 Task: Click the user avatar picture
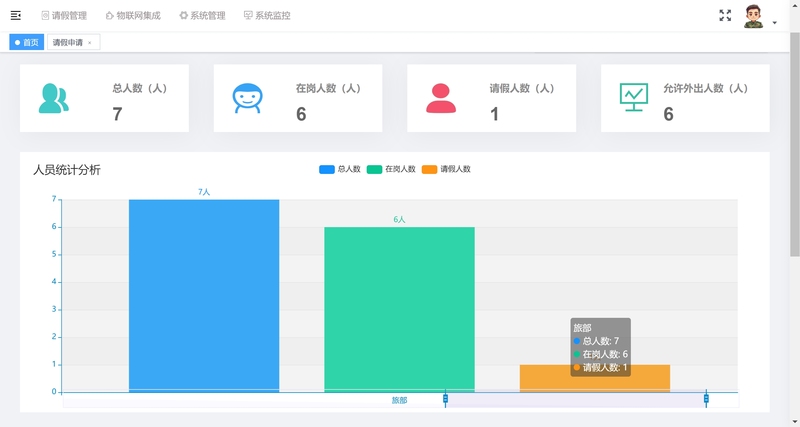[x=754, y=16]
